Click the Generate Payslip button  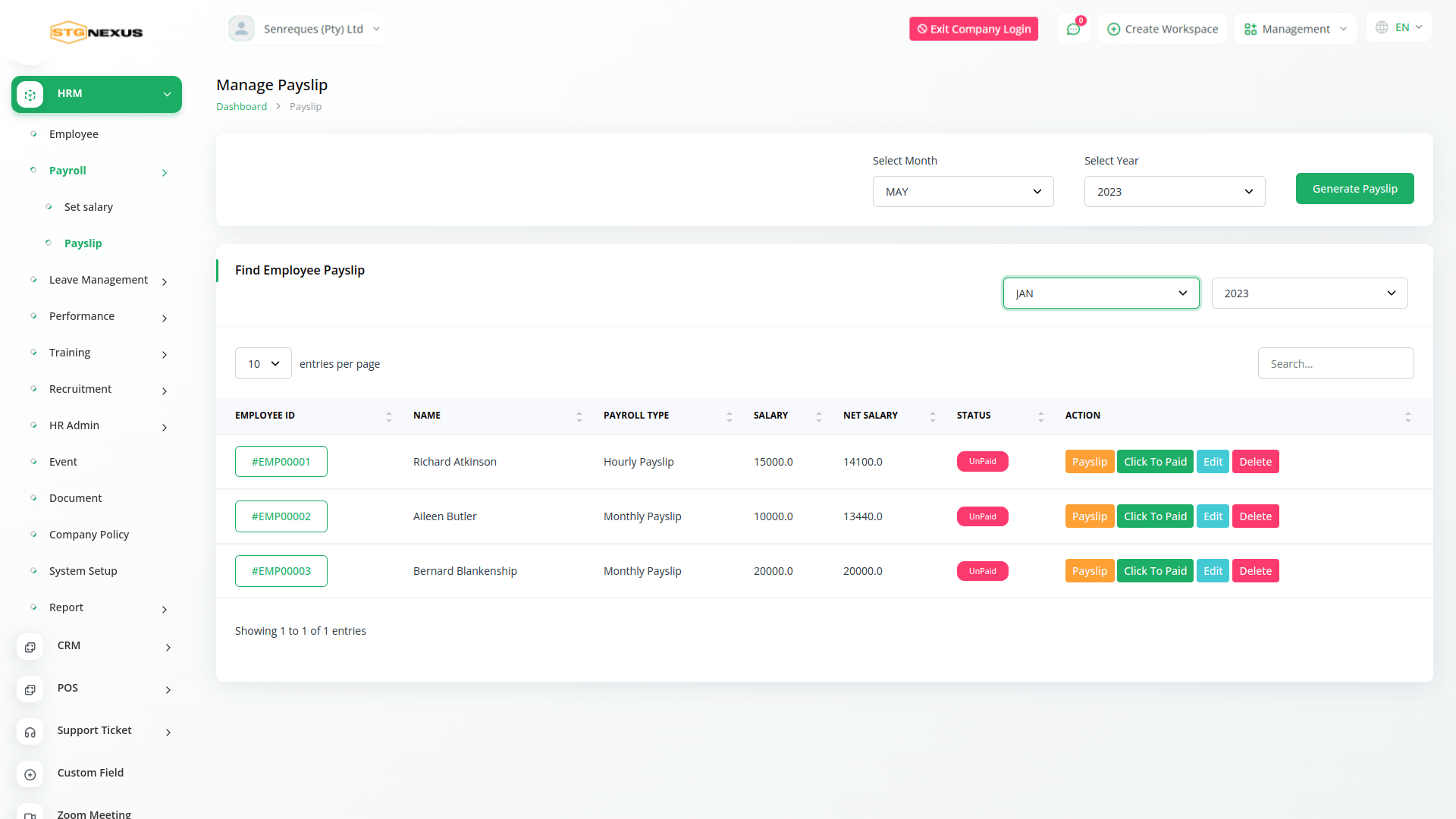click(x=1354, y=189)
